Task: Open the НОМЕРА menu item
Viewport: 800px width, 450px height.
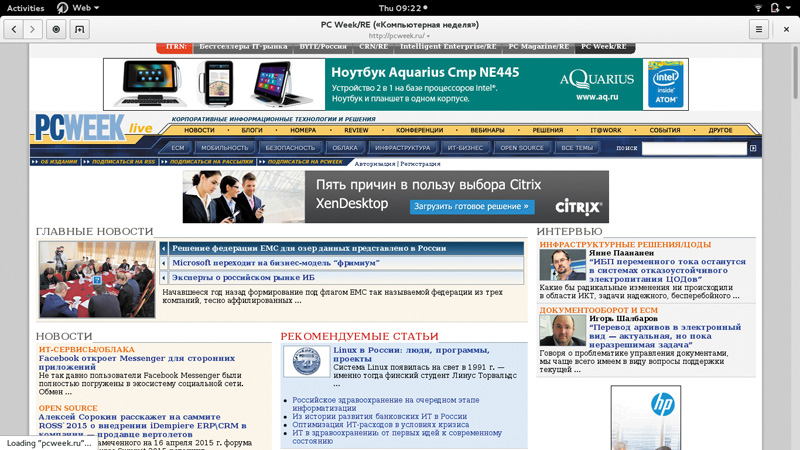Action: click(303, 130)
